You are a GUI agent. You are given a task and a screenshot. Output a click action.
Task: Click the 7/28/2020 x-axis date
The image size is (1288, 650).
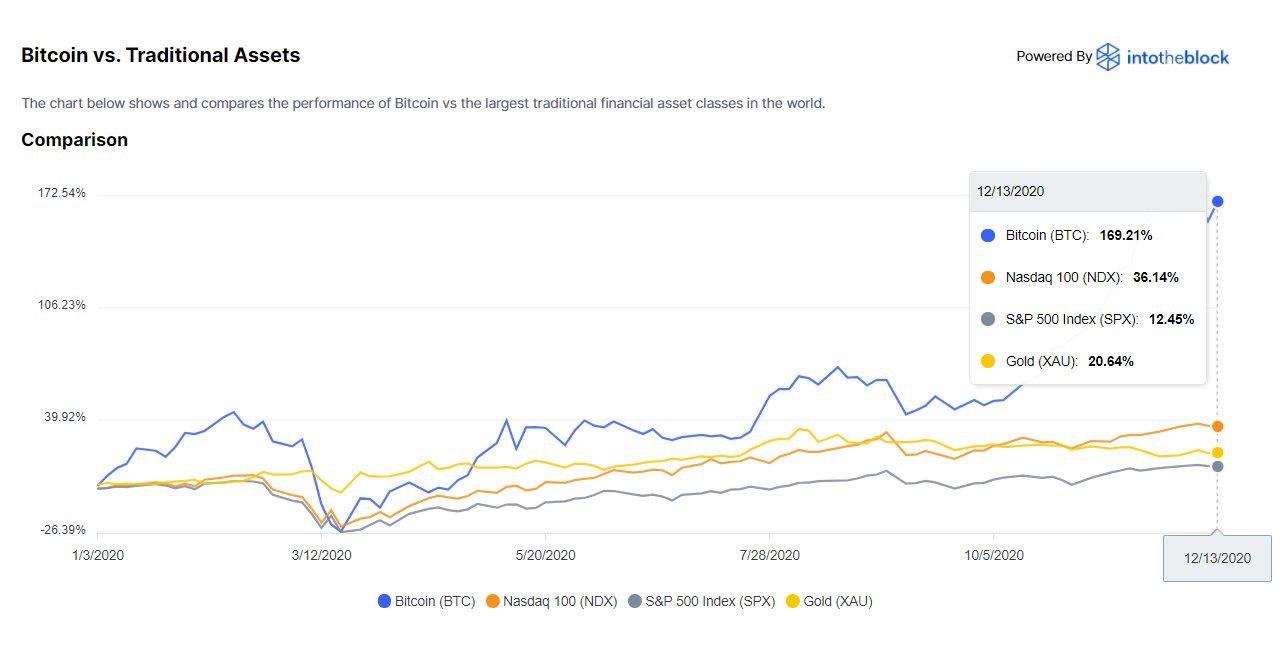tap(768, 555)
